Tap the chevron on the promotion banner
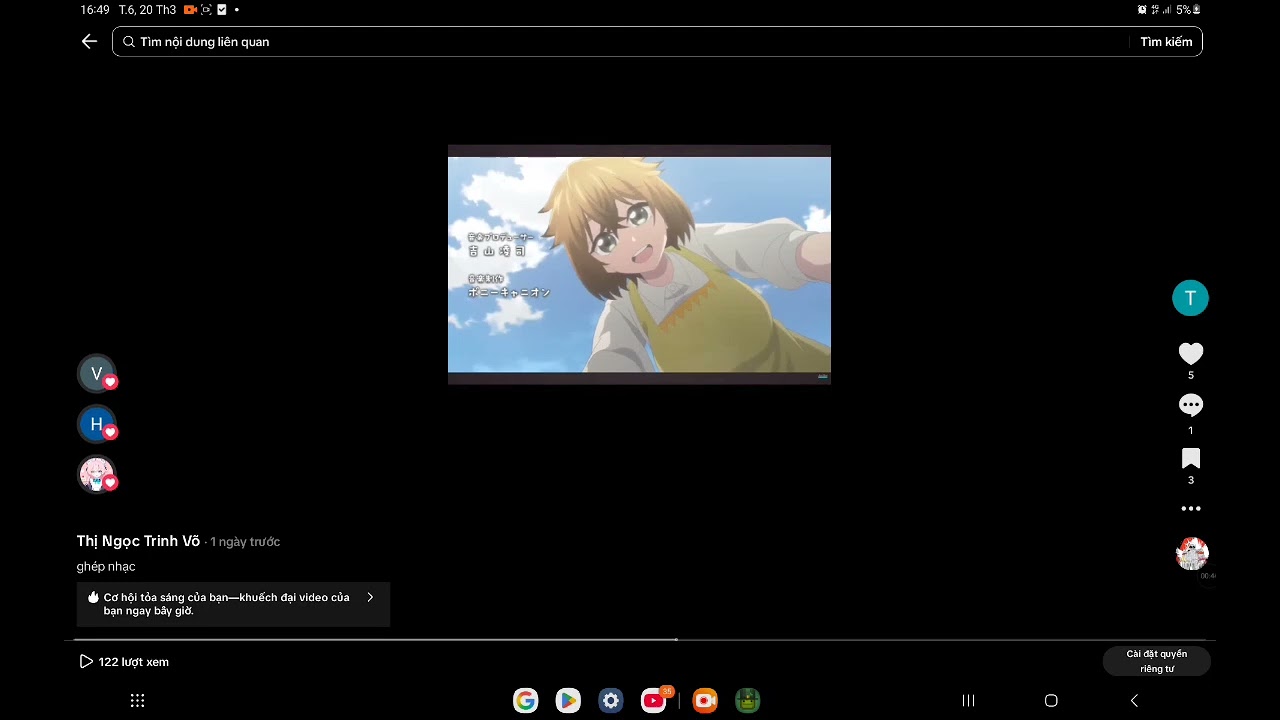The width and height of the screenshot is (1280, 720). pyautogui.click(x=370, y=597)
